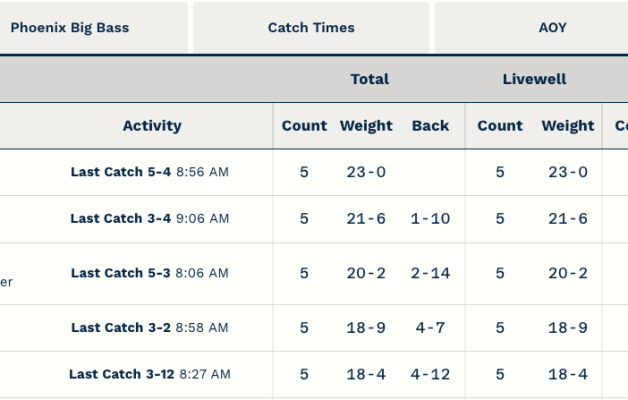Sort by Weight under Livewell
The width and height of the screenshot is (628, 400).
pyautogui.click(x=568, y=126)
